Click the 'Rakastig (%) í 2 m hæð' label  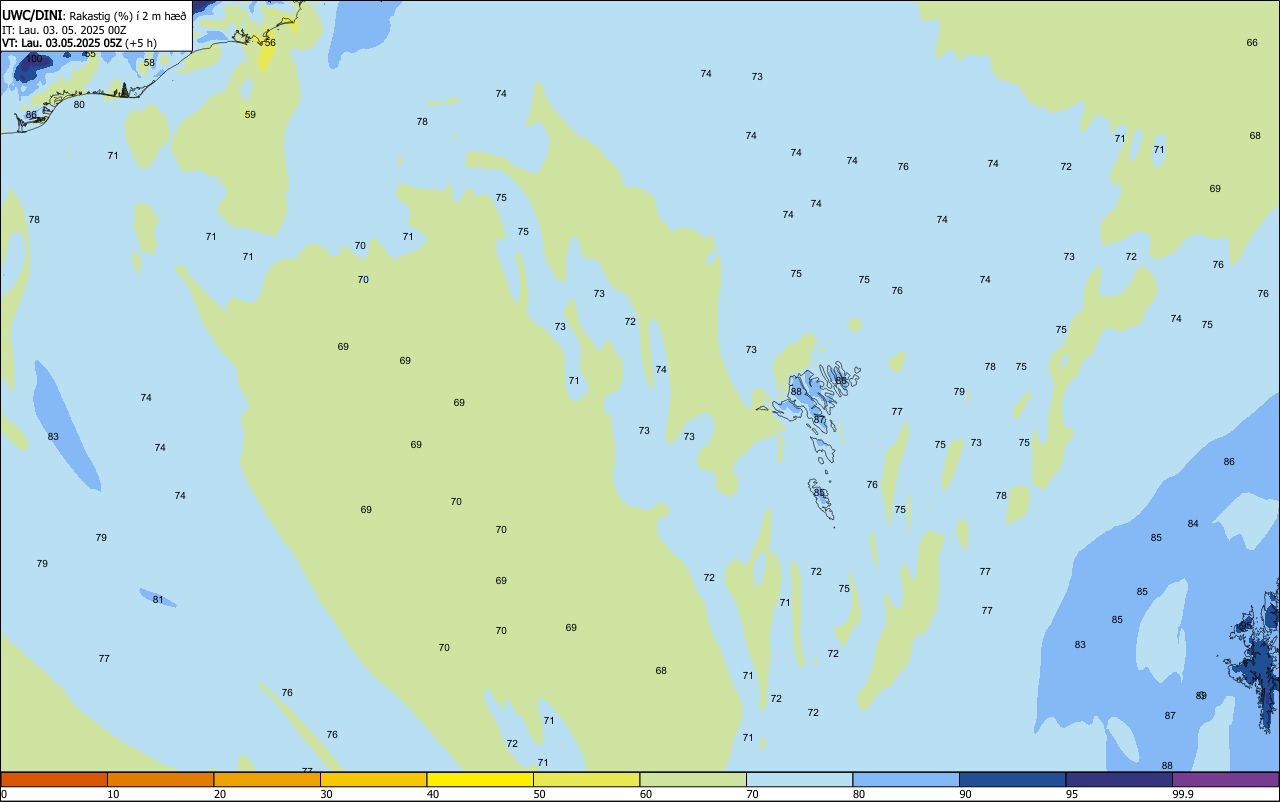click(x=127, y=16)
